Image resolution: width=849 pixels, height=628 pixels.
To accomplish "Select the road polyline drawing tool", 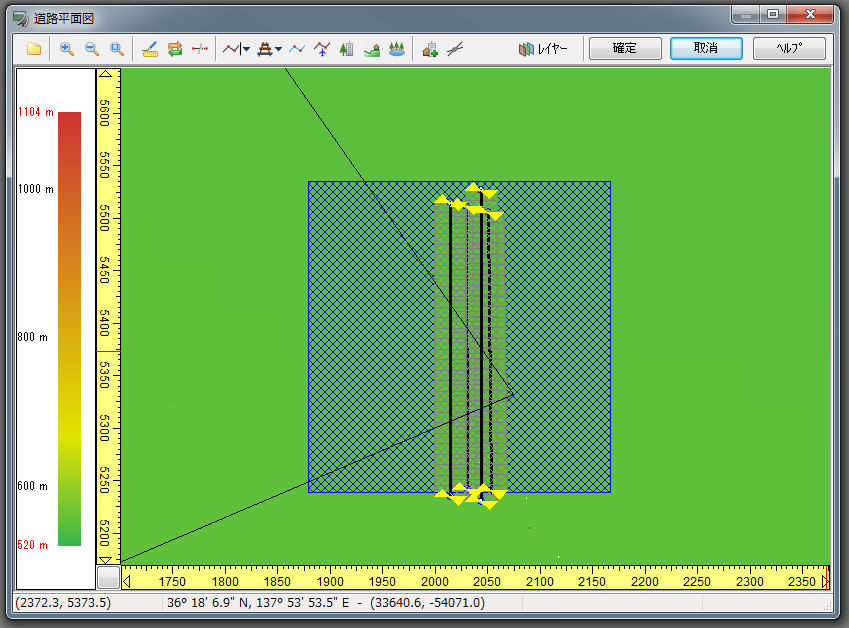I will click(x=231, y=49).
